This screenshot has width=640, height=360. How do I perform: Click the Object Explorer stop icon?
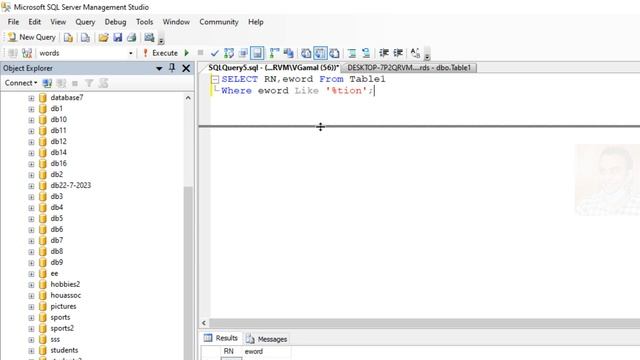point(75,83)
